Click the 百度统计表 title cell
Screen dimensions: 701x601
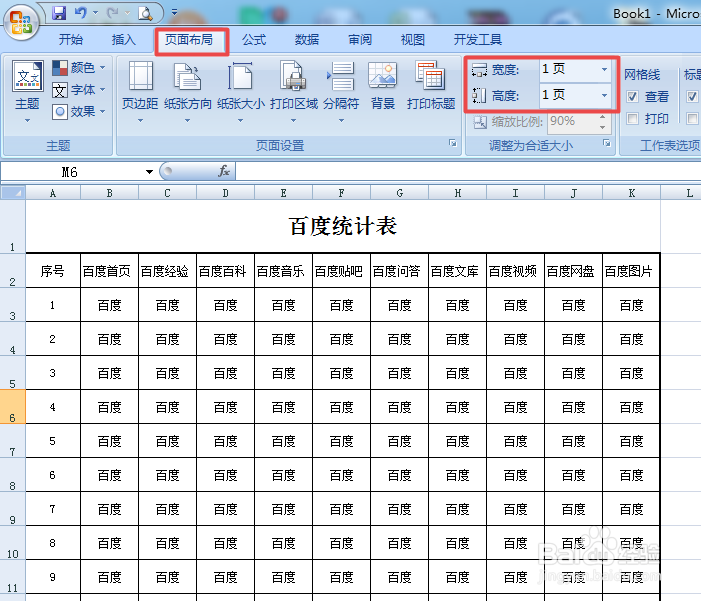tap(343, 226)
